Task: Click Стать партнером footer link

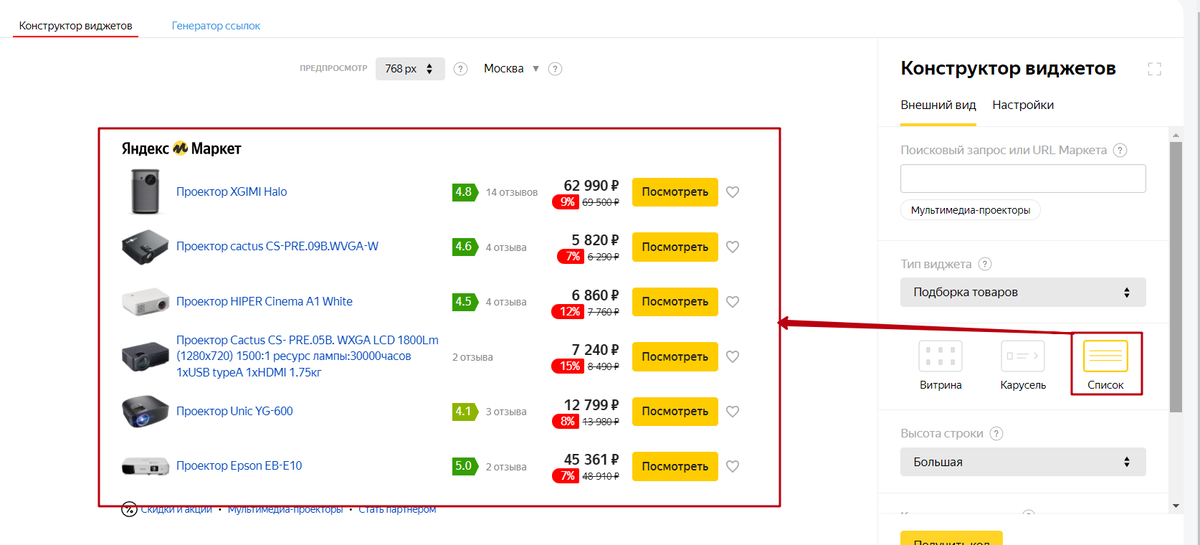Action: [397, 509]
